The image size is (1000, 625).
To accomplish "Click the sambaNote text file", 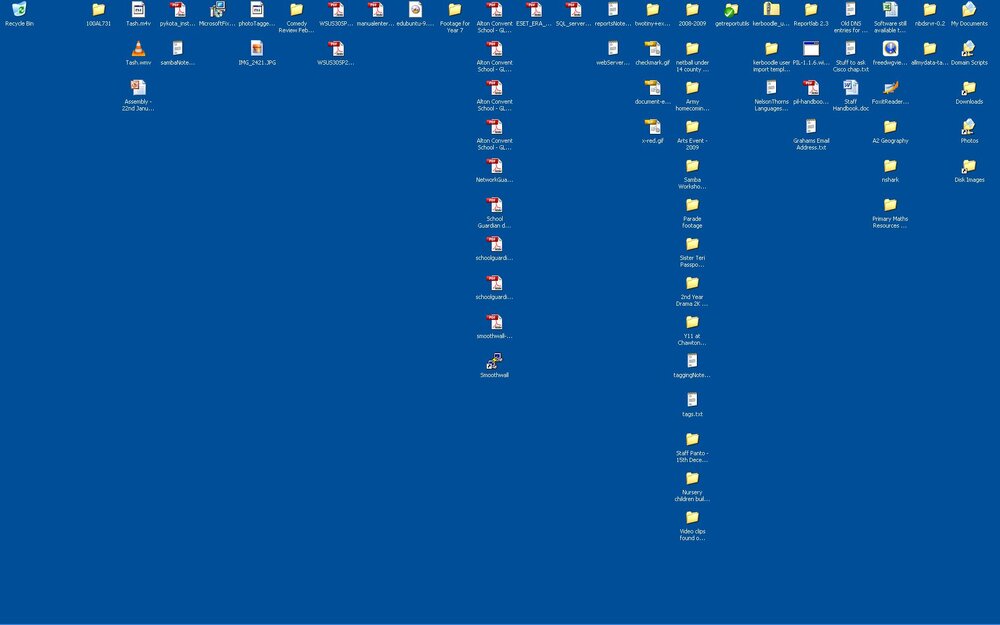I will [x=177, y=48].
